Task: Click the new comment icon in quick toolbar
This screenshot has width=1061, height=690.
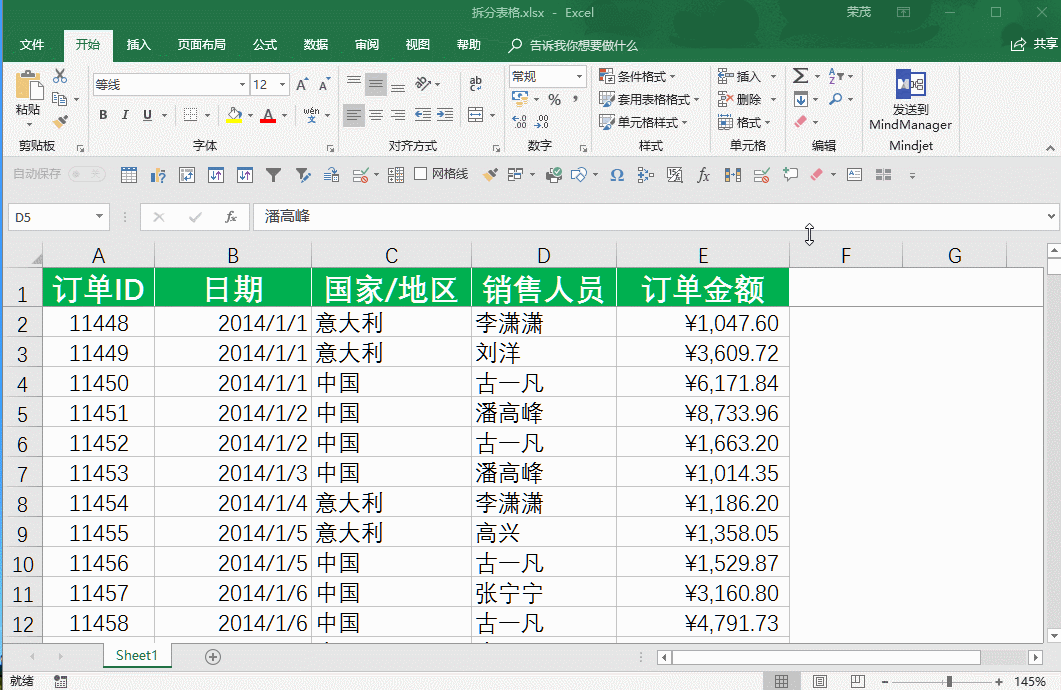Action: (790, 175)
